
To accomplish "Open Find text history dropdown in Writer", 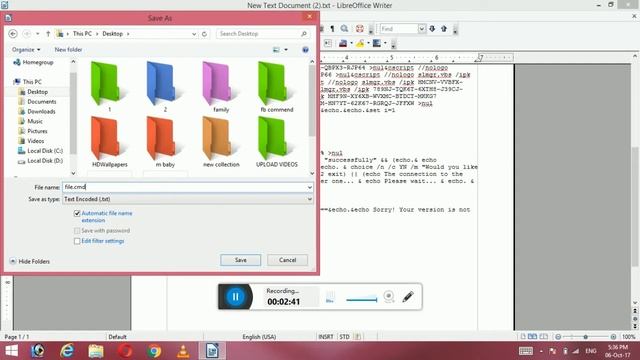I will (422, 29).
